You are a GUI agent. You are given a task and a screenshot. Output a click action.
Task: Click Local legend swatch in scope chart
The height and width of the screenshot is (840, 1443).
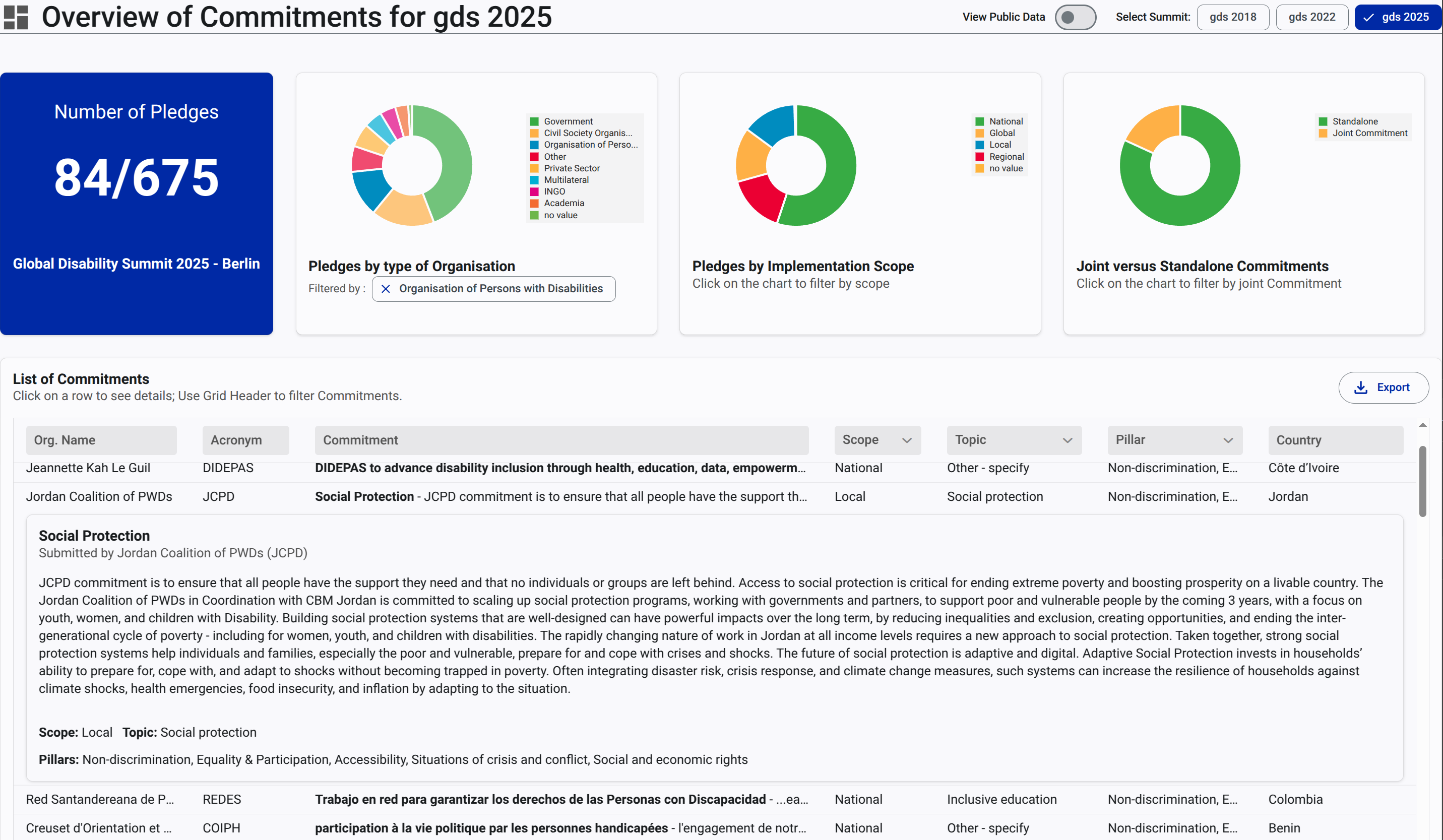[x=980, y=145]
